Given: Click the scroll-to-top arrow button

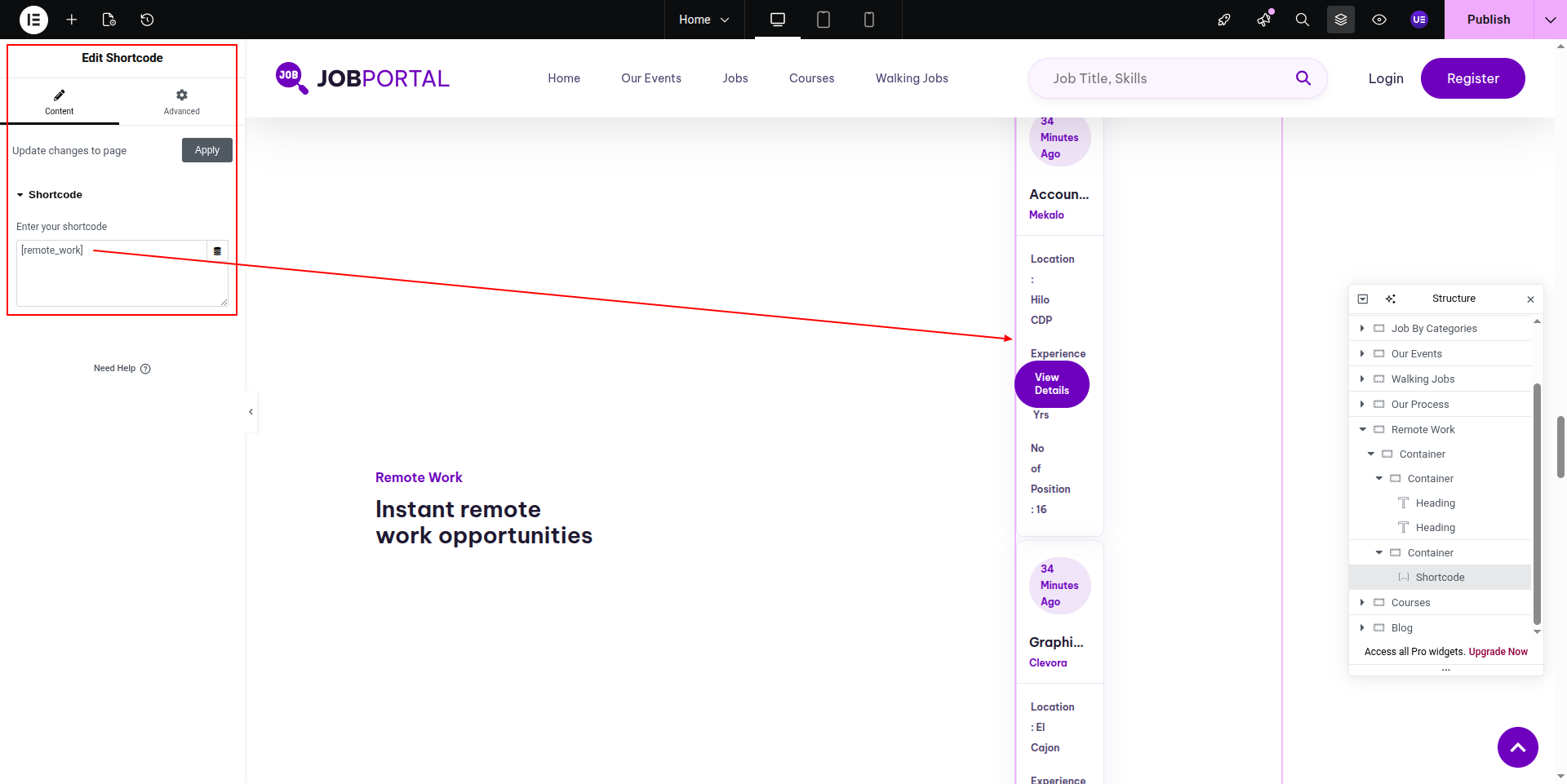Looking at the screenshot, I should click(1517, 747).
